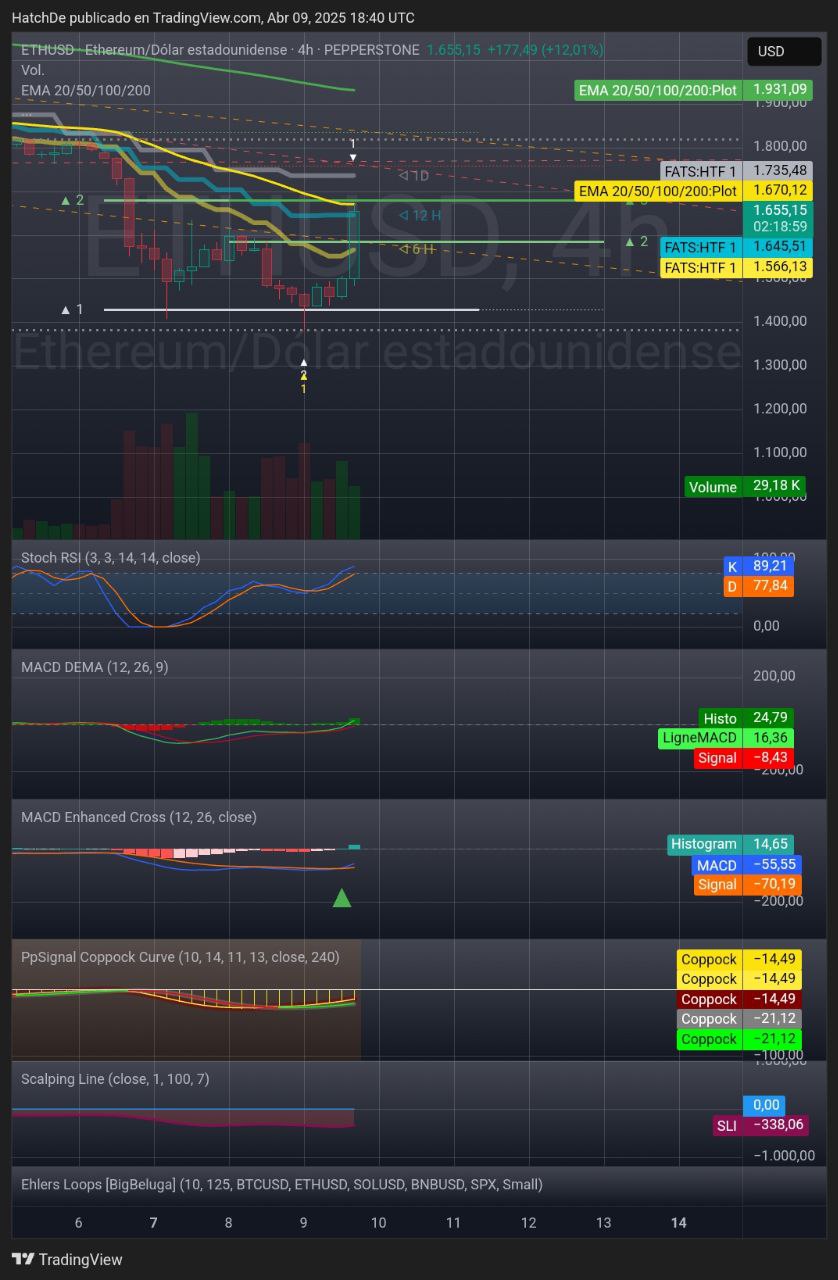The width and height of the screenshot is (838, 1280).
Task: Click the 12 H timeframe marker on chart
Action: [x=420, y=215]
